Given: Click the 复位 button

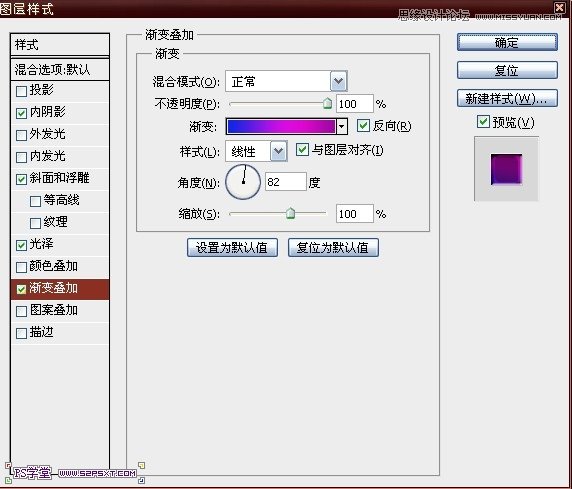Looking at the screenshot, I should [x=507, y=70].
